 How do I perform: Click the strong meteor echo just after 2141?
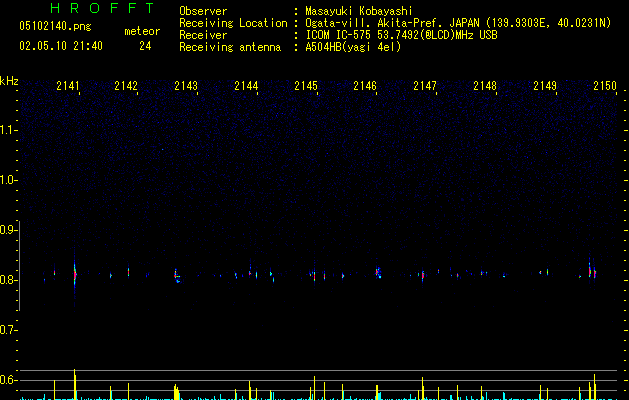(75, 274)
